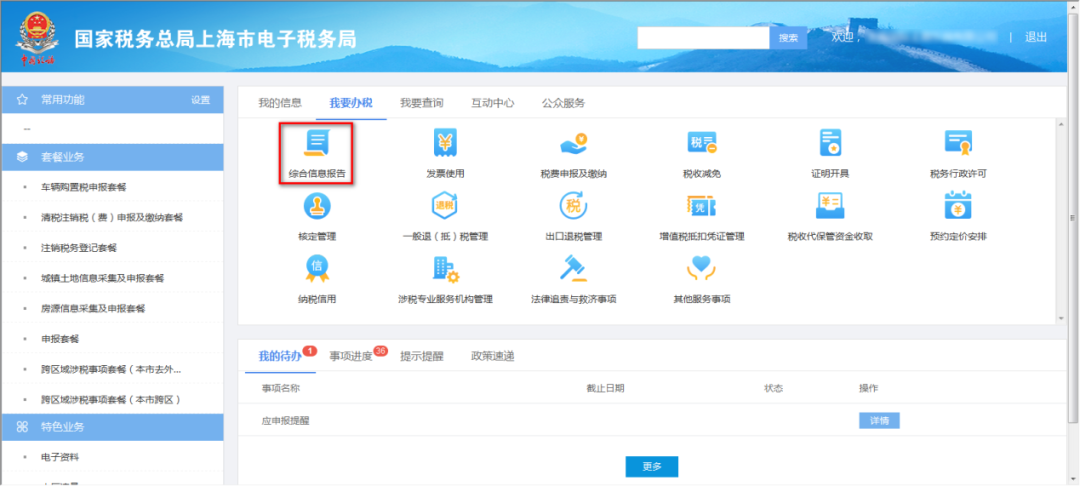Open 出口退税管理 icon
The width and height of the screenshot is (1080, 486).
(573, 206)
